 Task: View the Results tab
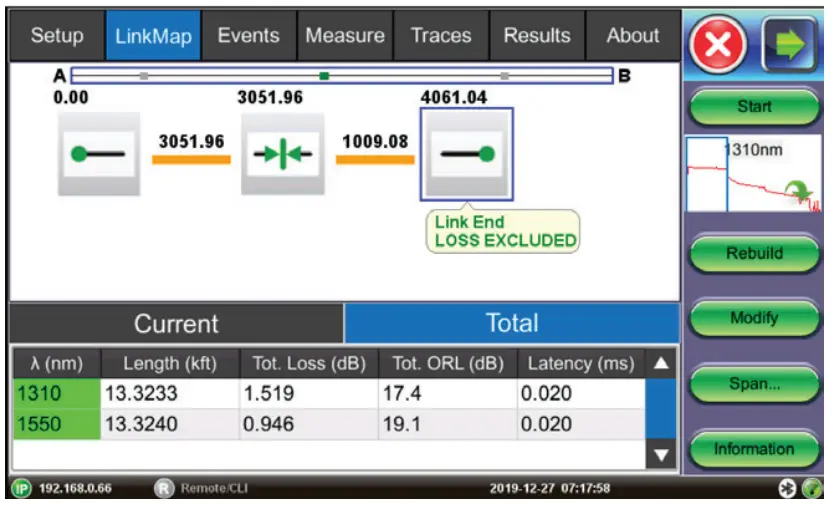537,36
